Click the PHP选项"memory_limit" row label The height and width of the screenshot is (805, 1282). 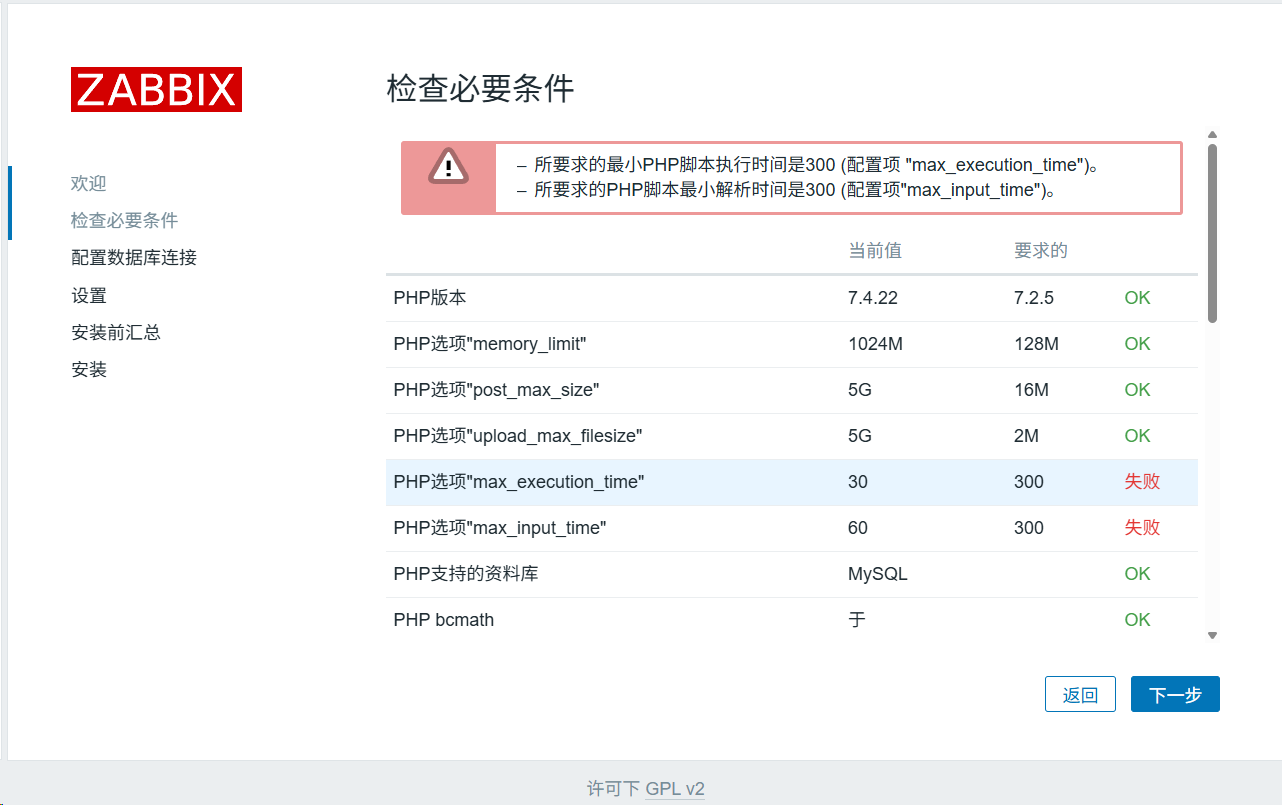point(490,344)
